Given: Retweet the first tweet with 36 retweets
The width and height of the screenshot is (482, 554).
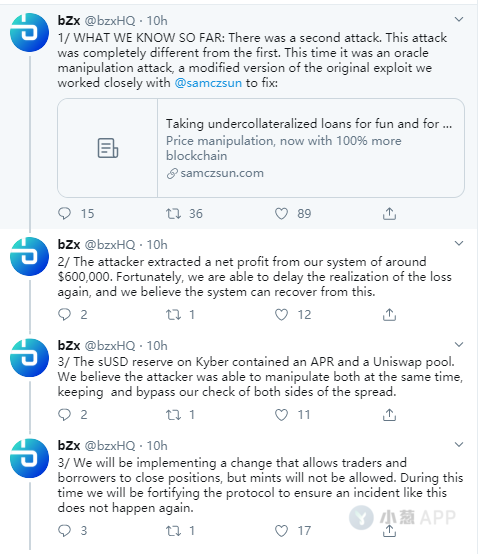Looking at the screenshot, I should click(x=174, y=213).
